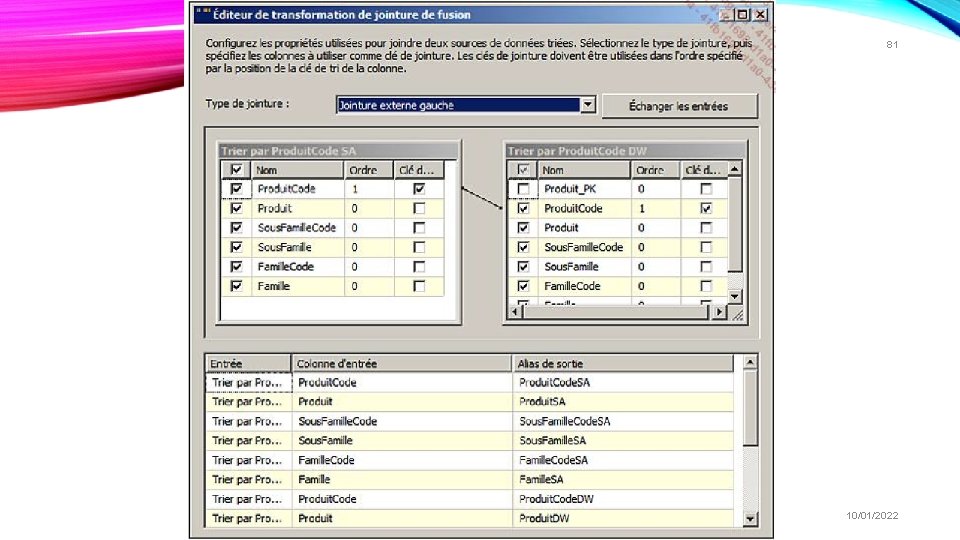Select the SousFamilleCodeSA alias cell
The width and height of the screenshot is (960, 540).
click(x=623, y=421)
